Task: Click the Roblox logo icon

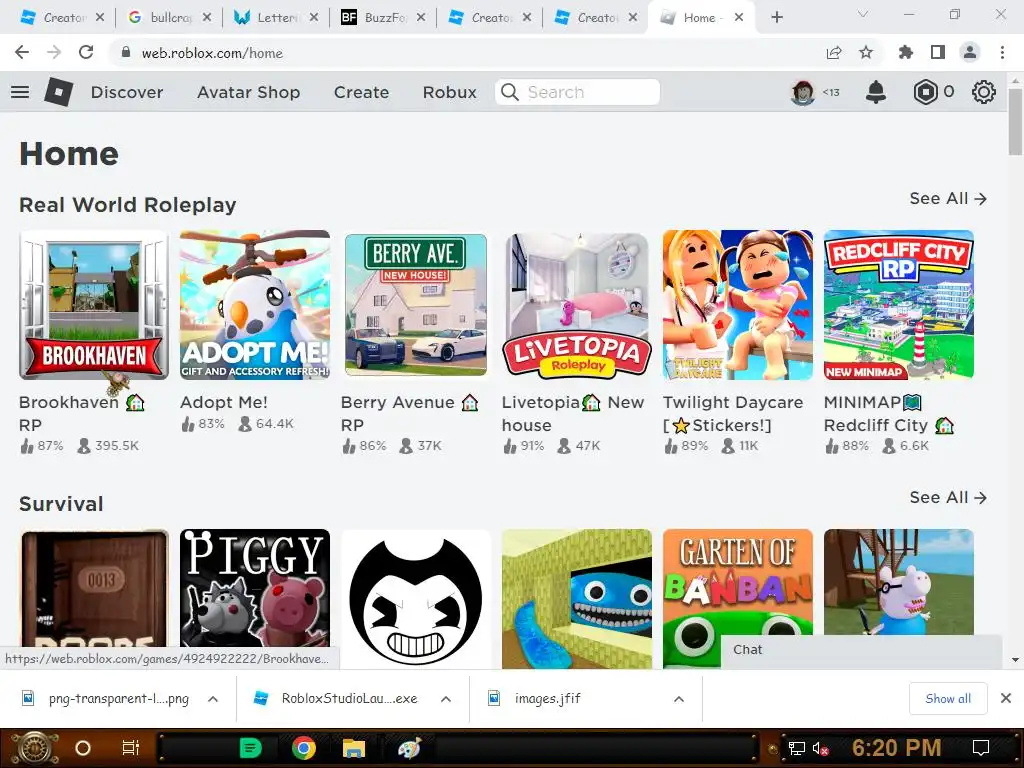Action: pyautogui.click(x=59, y=92)
